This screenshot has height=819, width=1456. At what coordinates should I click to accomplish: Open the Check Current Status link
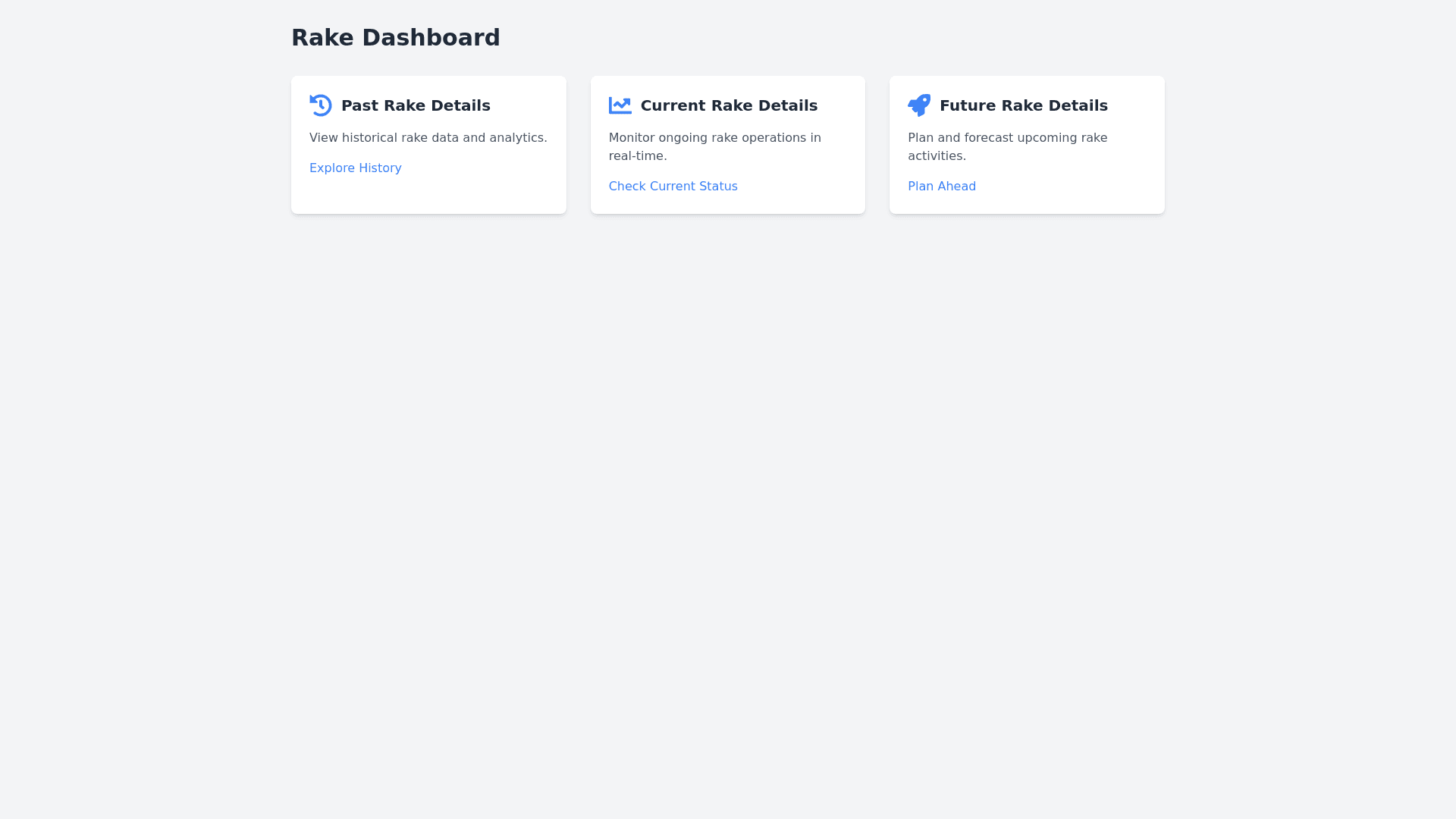pyautogui.click(x=673, y=187)
